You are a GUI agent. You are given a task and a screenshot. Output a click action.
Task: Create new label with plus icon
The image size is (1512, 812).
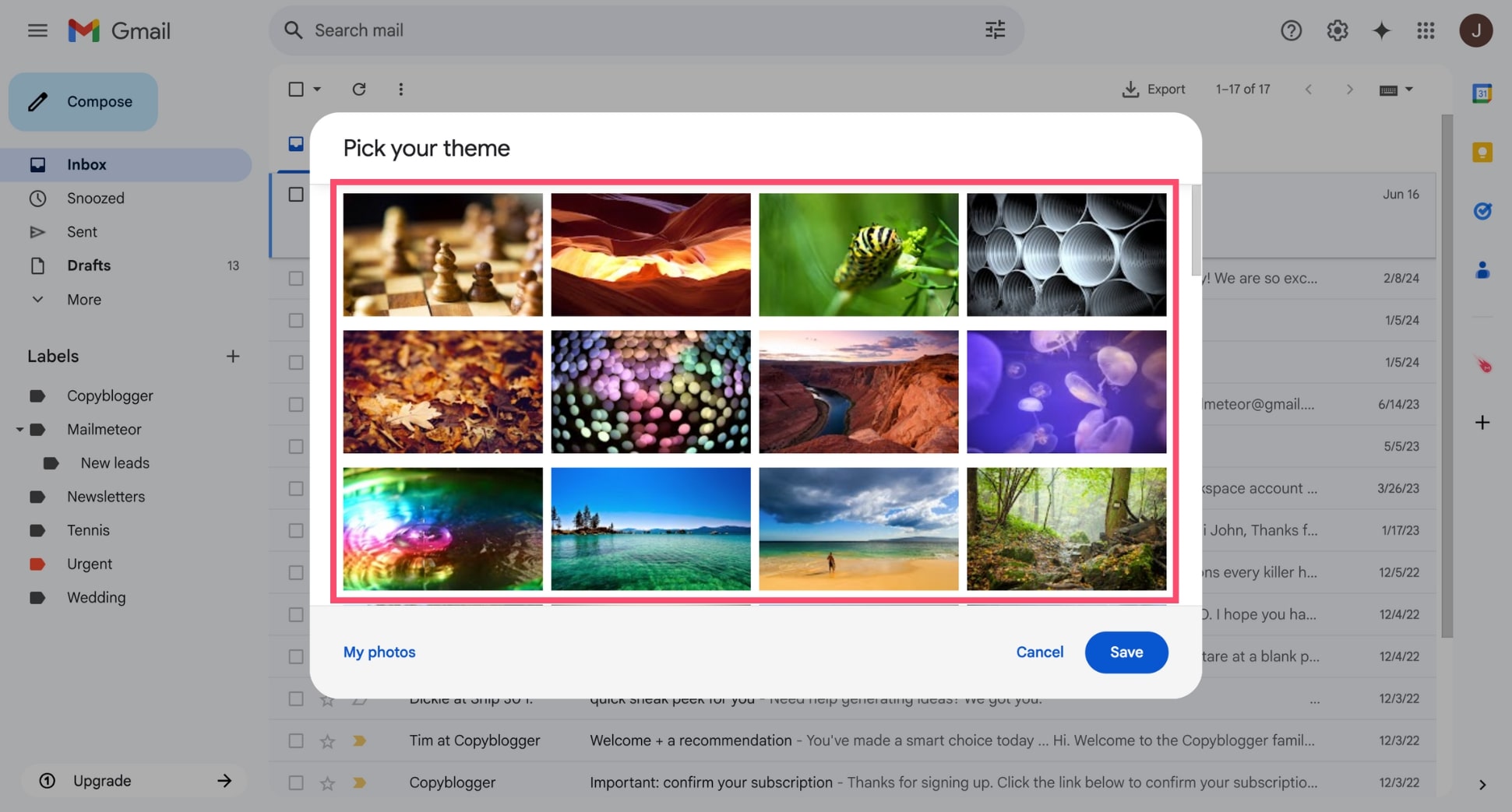point(232,357)
